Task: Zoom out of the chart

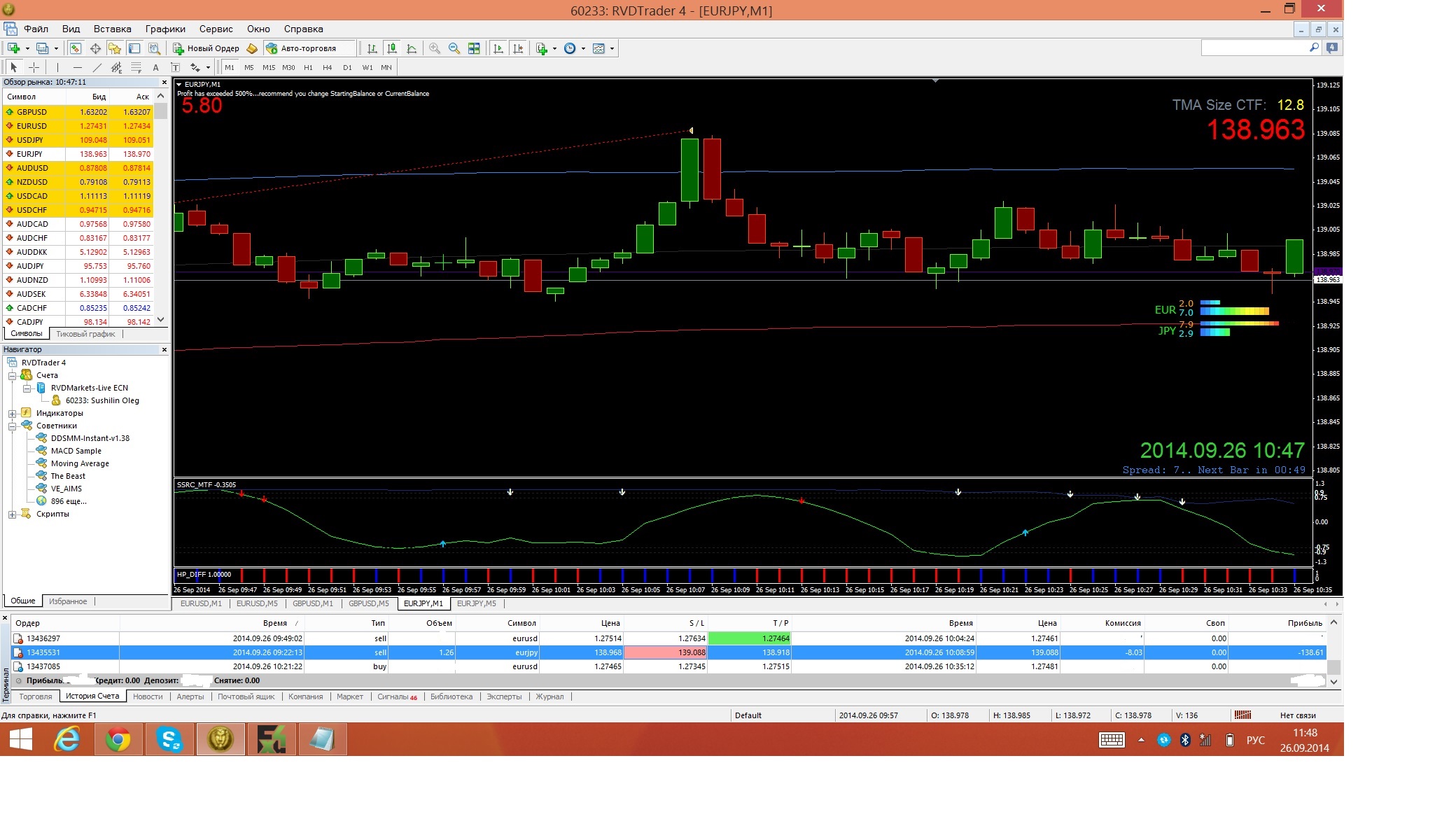Action: [454, 48]
